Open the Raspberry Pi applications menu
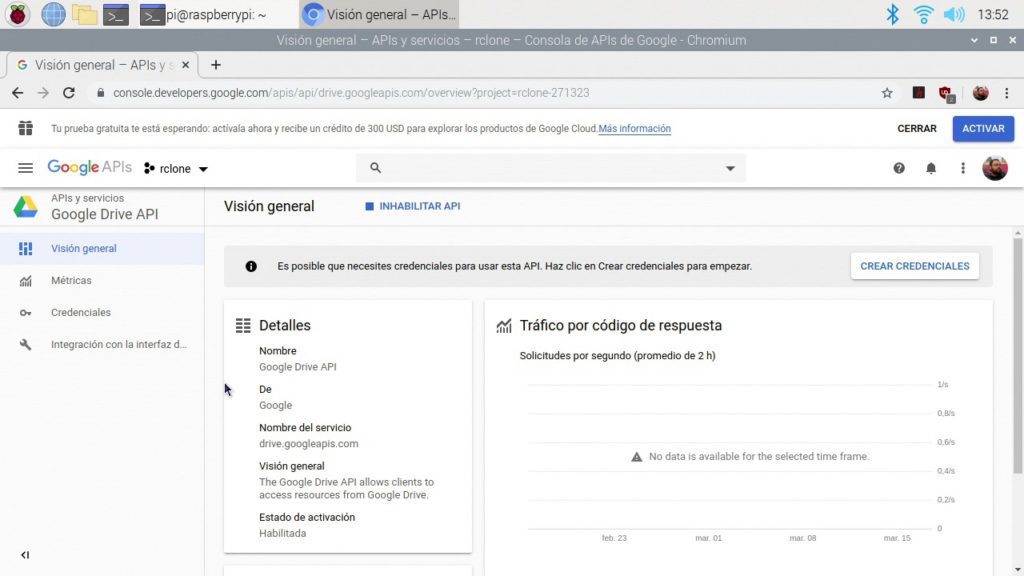This screenshot has width=1024, height=576. 18,14
